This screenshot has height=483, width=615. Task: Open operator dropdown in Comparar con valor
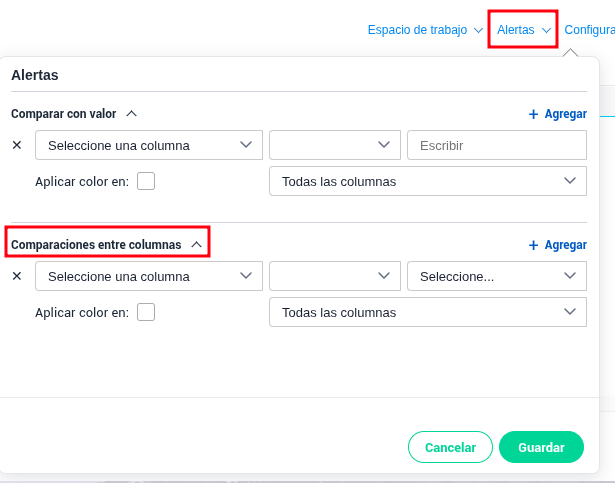click(x=335, y=145)
